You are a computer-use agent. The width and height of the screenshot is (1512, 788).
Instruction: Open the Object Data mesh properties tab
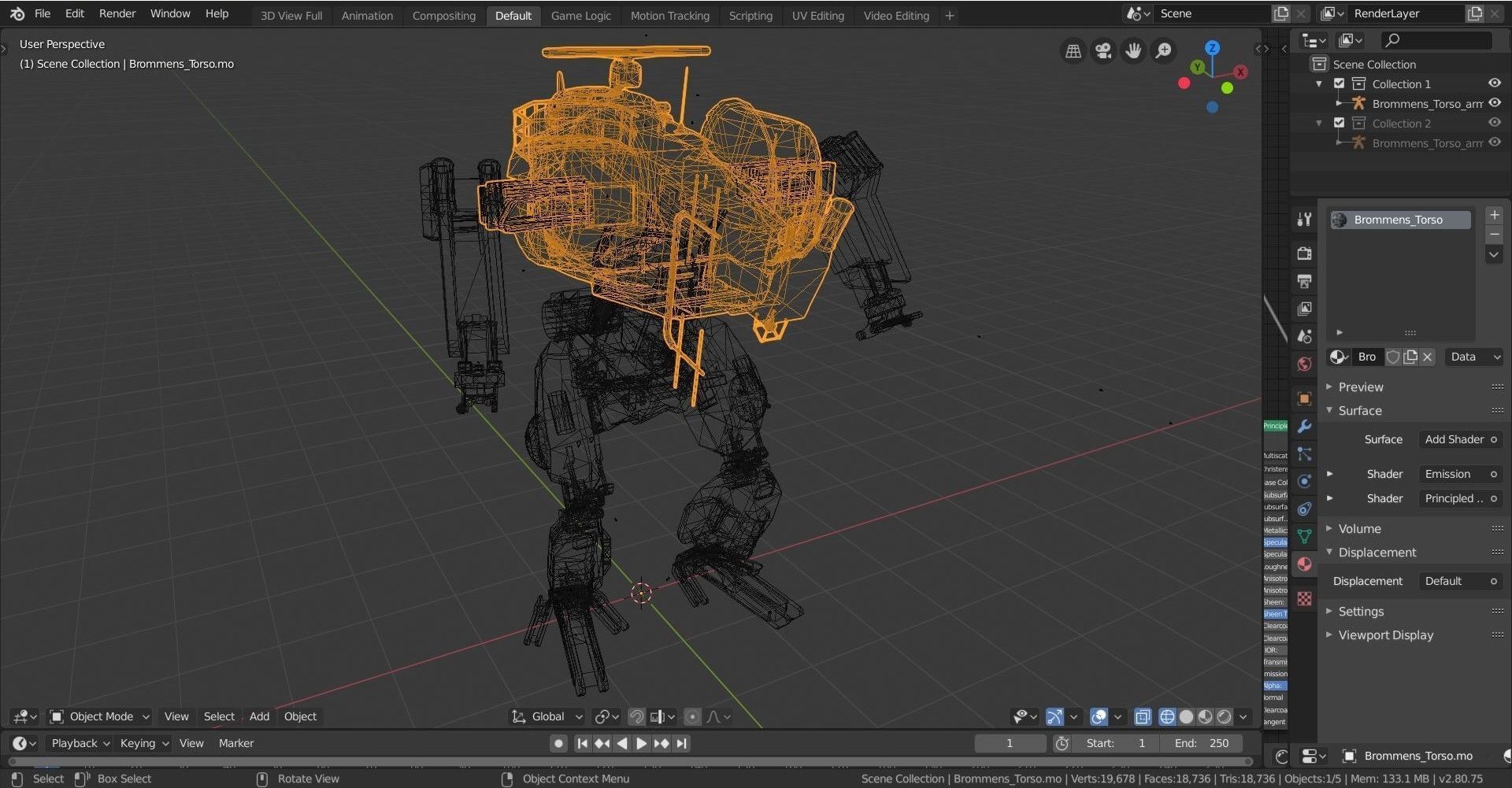[1304, 536]
